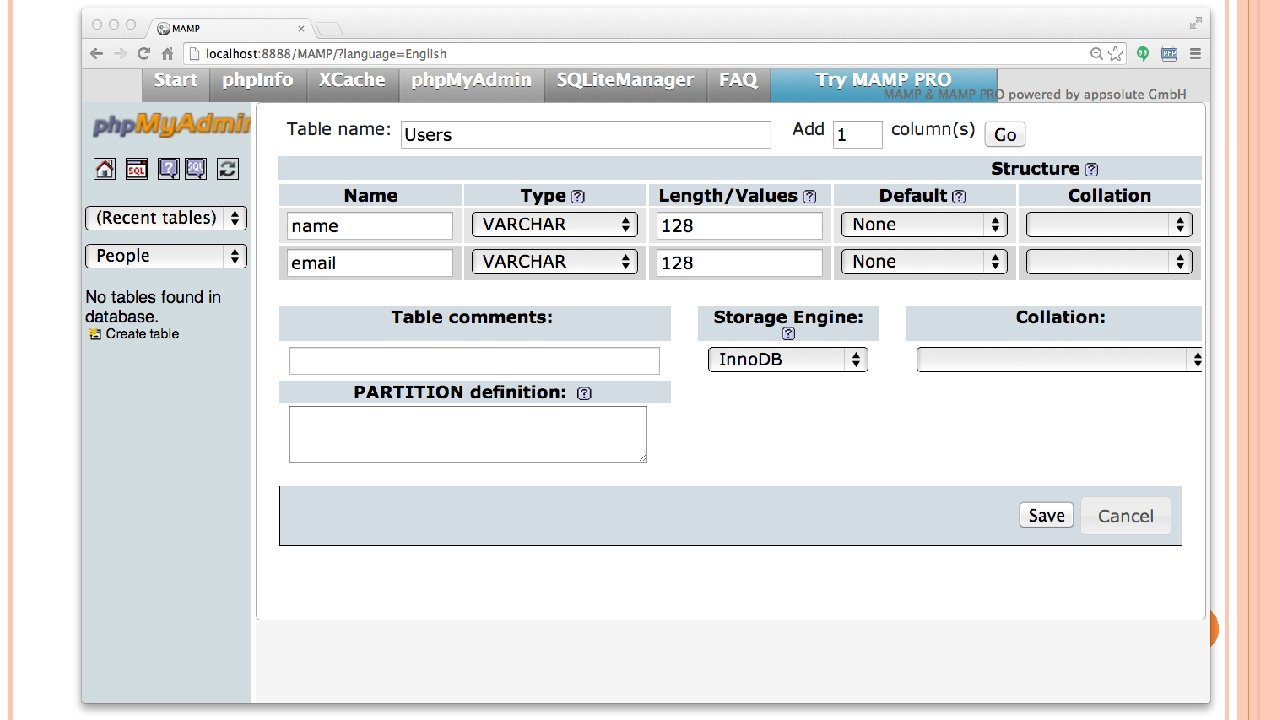Reload the page with browser refresh icon
The height and width of the screenshot is (720, 1280).
(144, 54)
